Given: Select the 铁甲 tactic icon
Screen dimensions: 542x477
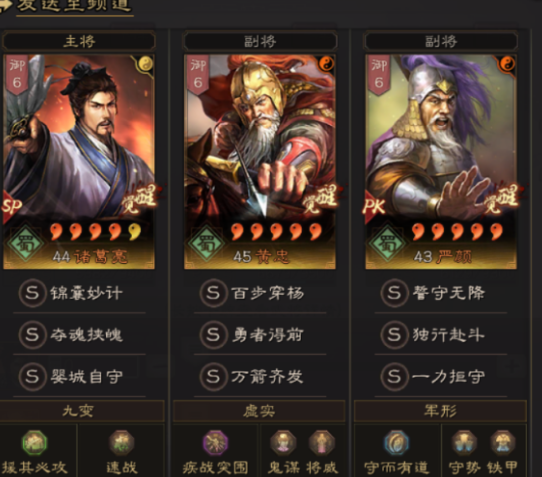Looking at the screenshot, I should click(x=503, y=443).
